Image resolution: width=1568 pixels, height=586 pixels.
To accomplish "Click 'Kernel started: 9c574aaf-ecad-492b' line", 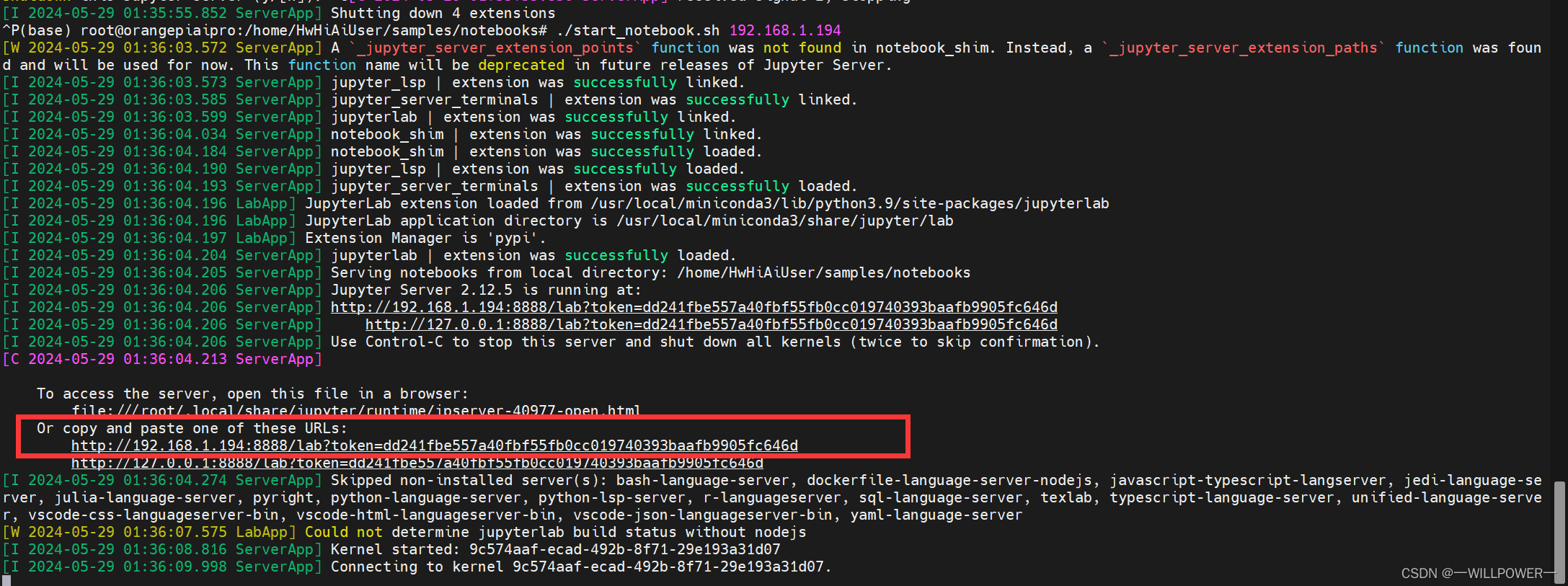I will (555, 549).
